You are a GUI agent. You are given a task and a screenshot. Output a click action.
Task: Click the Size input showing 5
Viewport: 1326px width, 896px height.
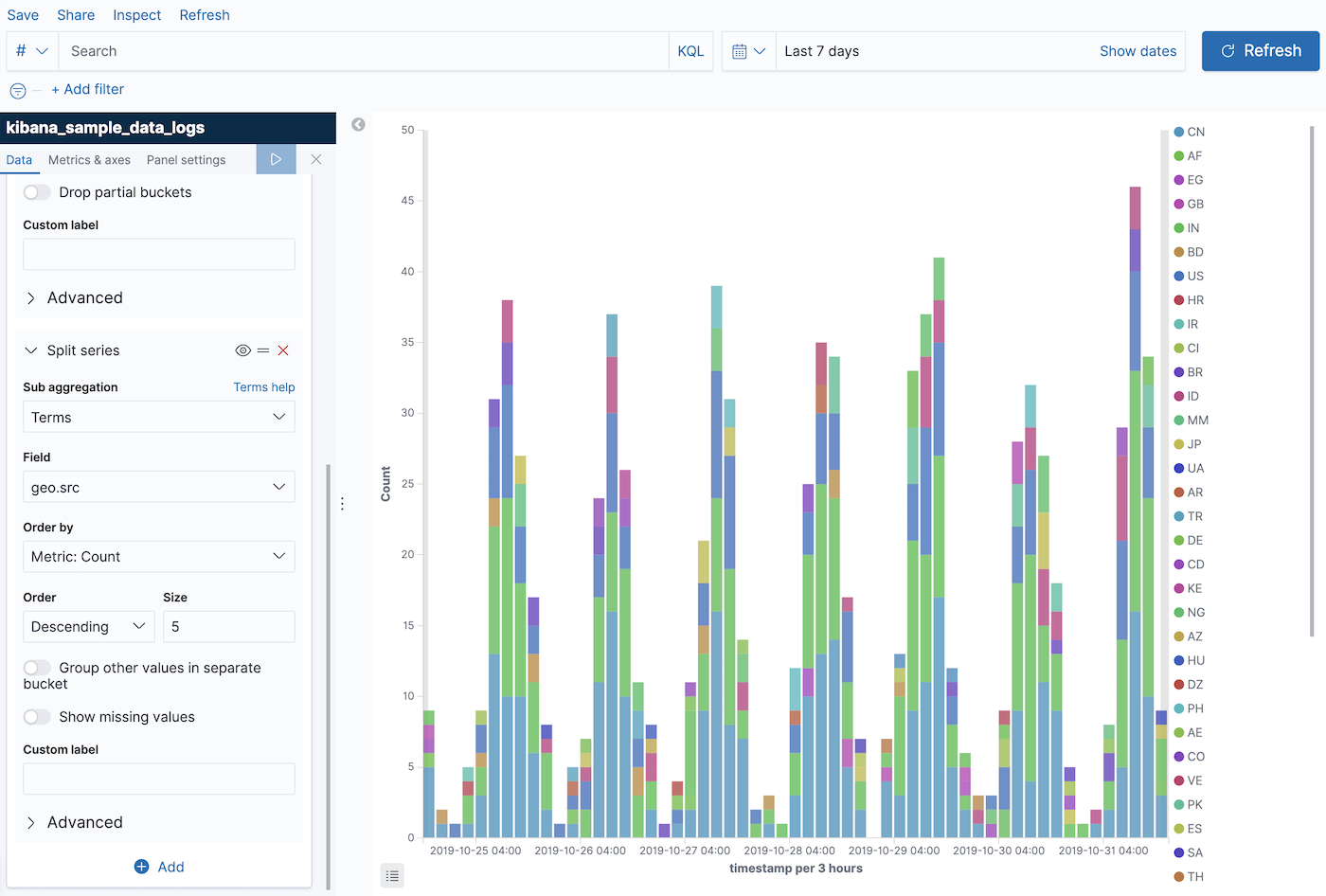pyautogui.click(x=228, y=626)
